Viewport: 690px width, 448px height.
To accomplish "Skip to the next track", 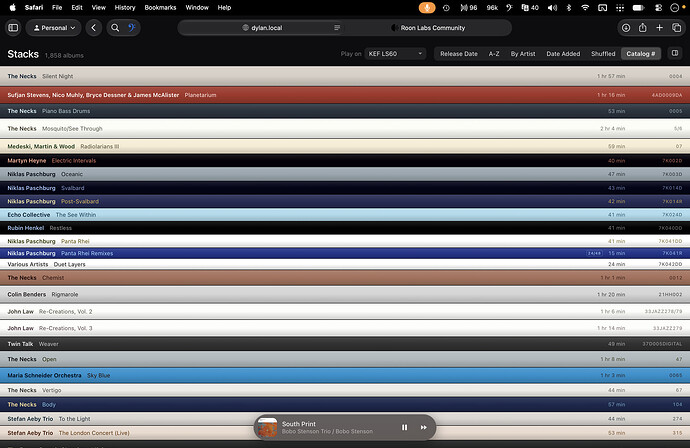I will click(x=423, y=427).
